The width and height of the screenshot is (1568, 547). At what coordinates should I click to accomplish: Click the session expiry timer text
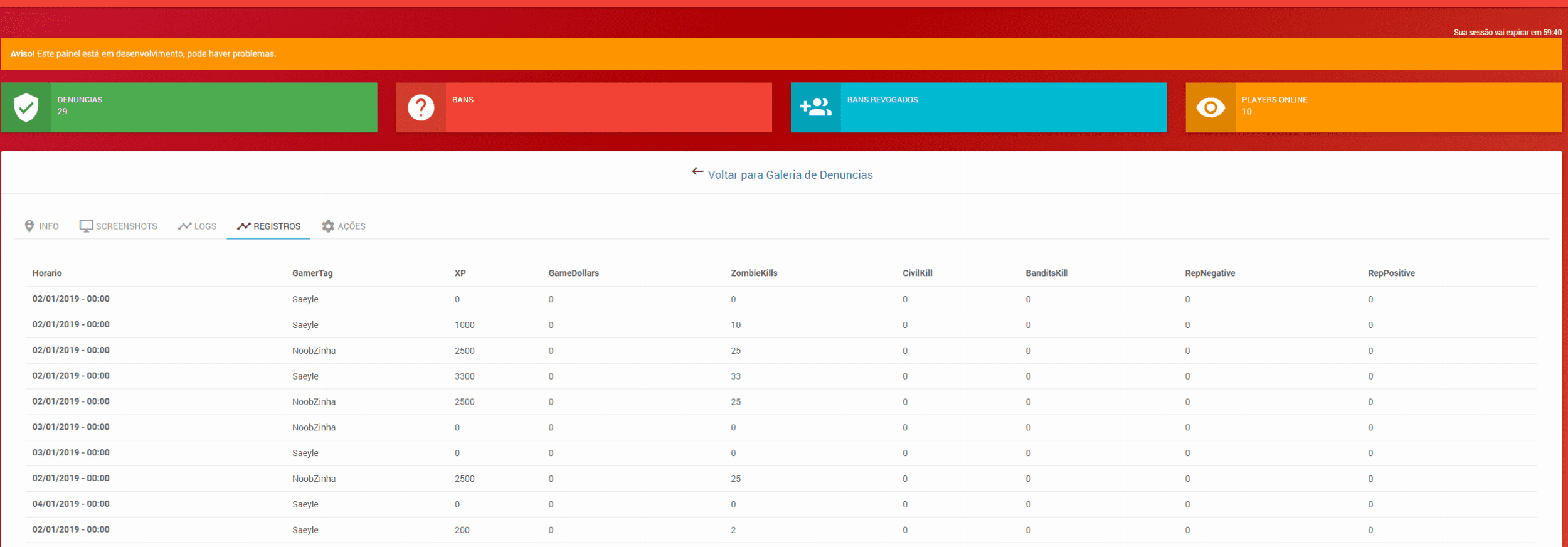coord(1508,33)
